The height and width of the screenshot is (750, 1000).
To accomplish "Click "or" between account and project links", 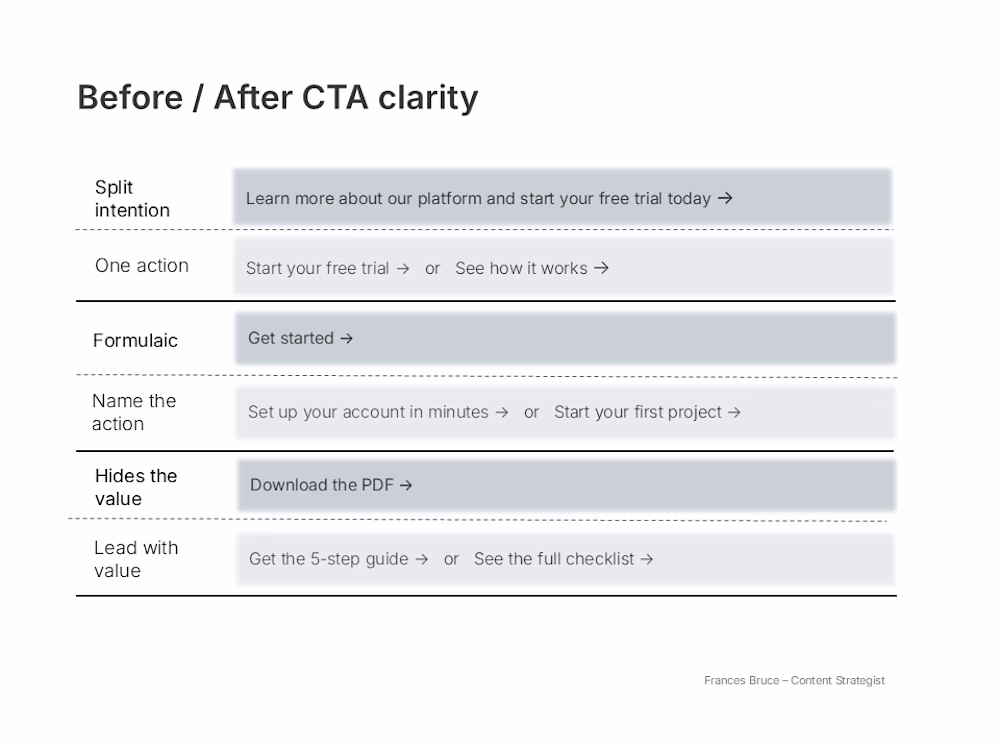I will pos(531,412).
